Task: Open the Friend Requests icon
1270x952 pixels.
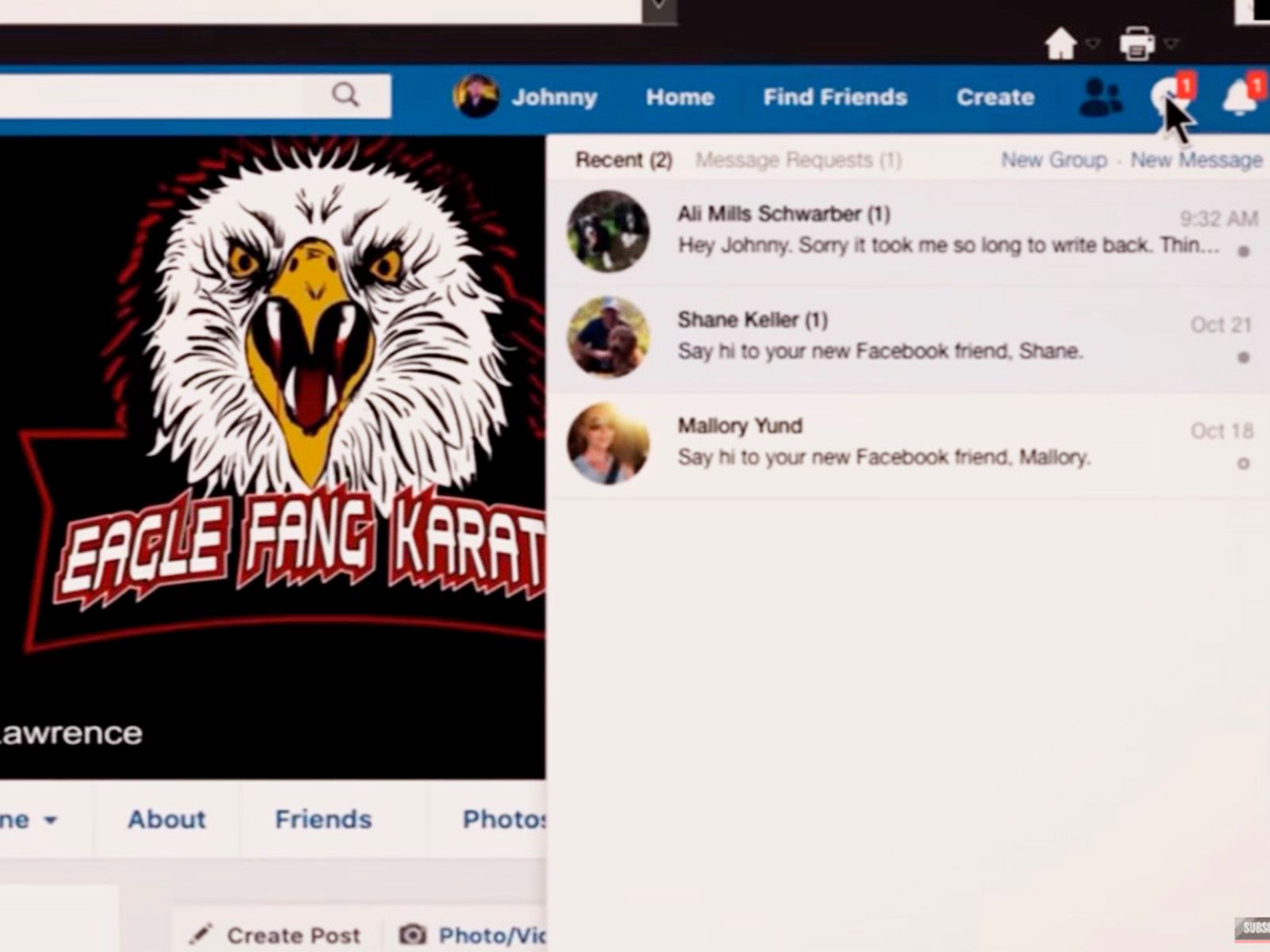Action: [1101, 98]
